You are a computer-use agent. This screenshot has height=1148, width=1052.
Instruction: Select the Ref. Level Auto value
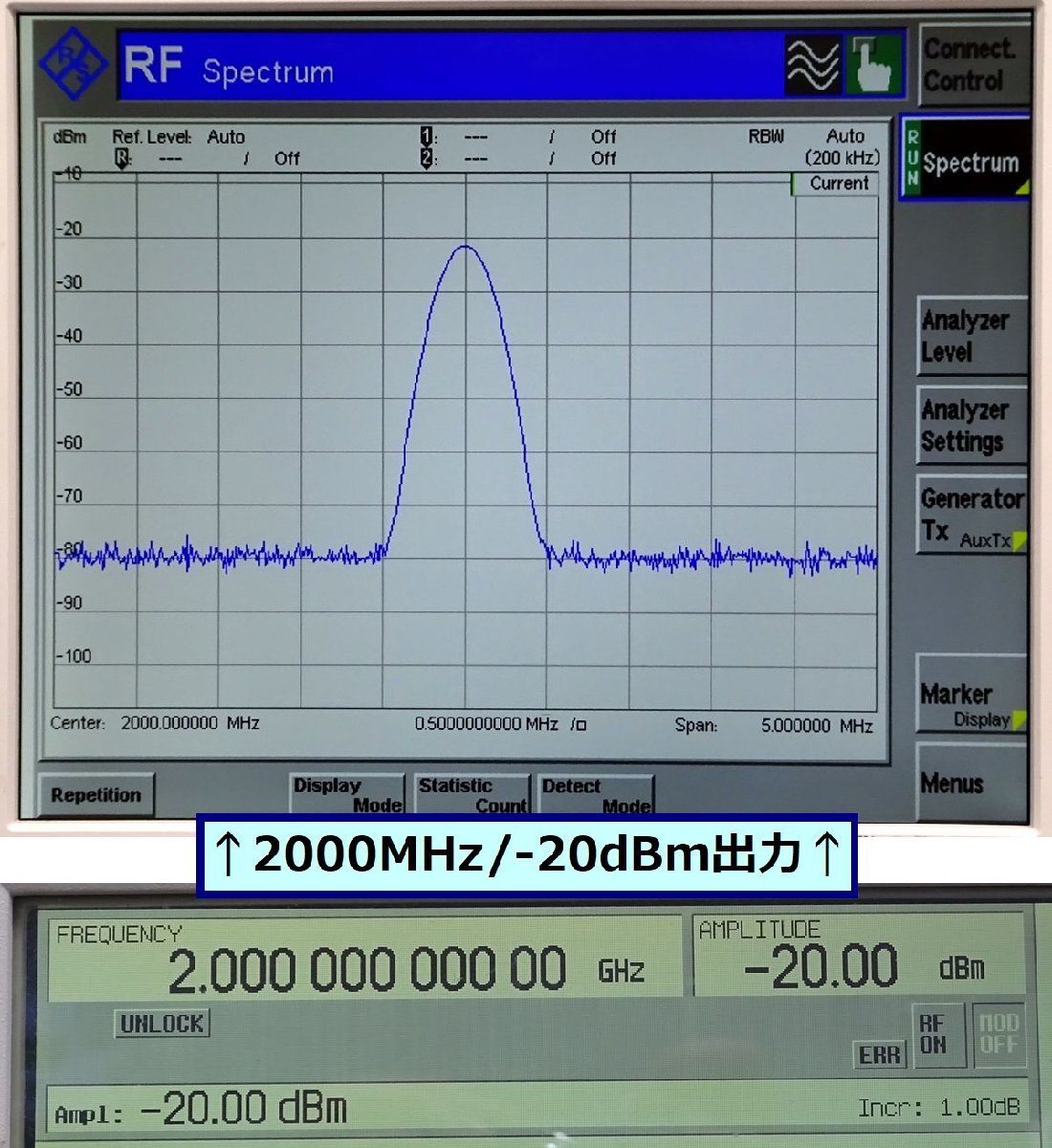[x=226, y=137]
